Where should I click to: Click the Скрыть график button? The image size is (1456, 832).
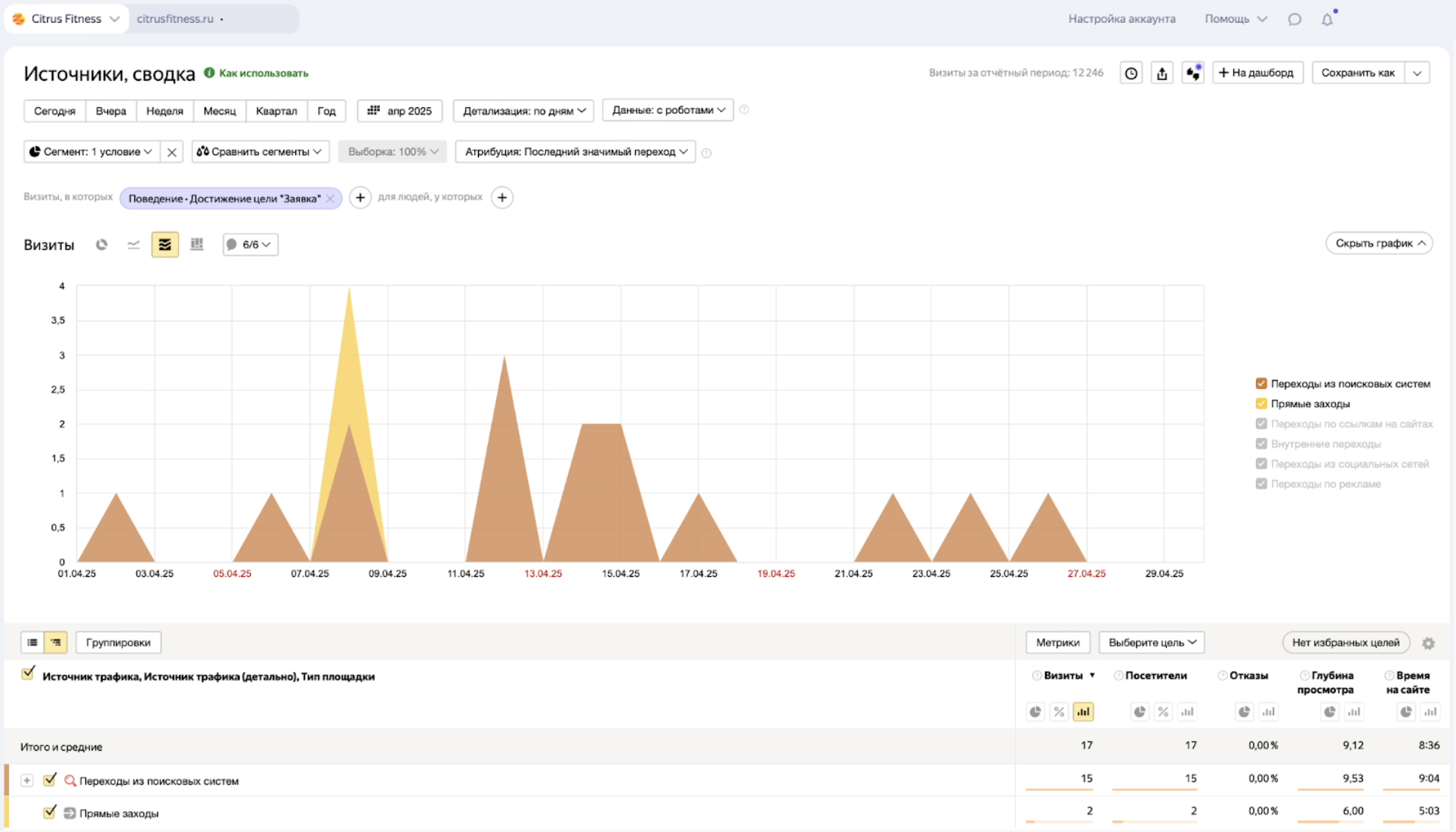[x=1379, y=243]
